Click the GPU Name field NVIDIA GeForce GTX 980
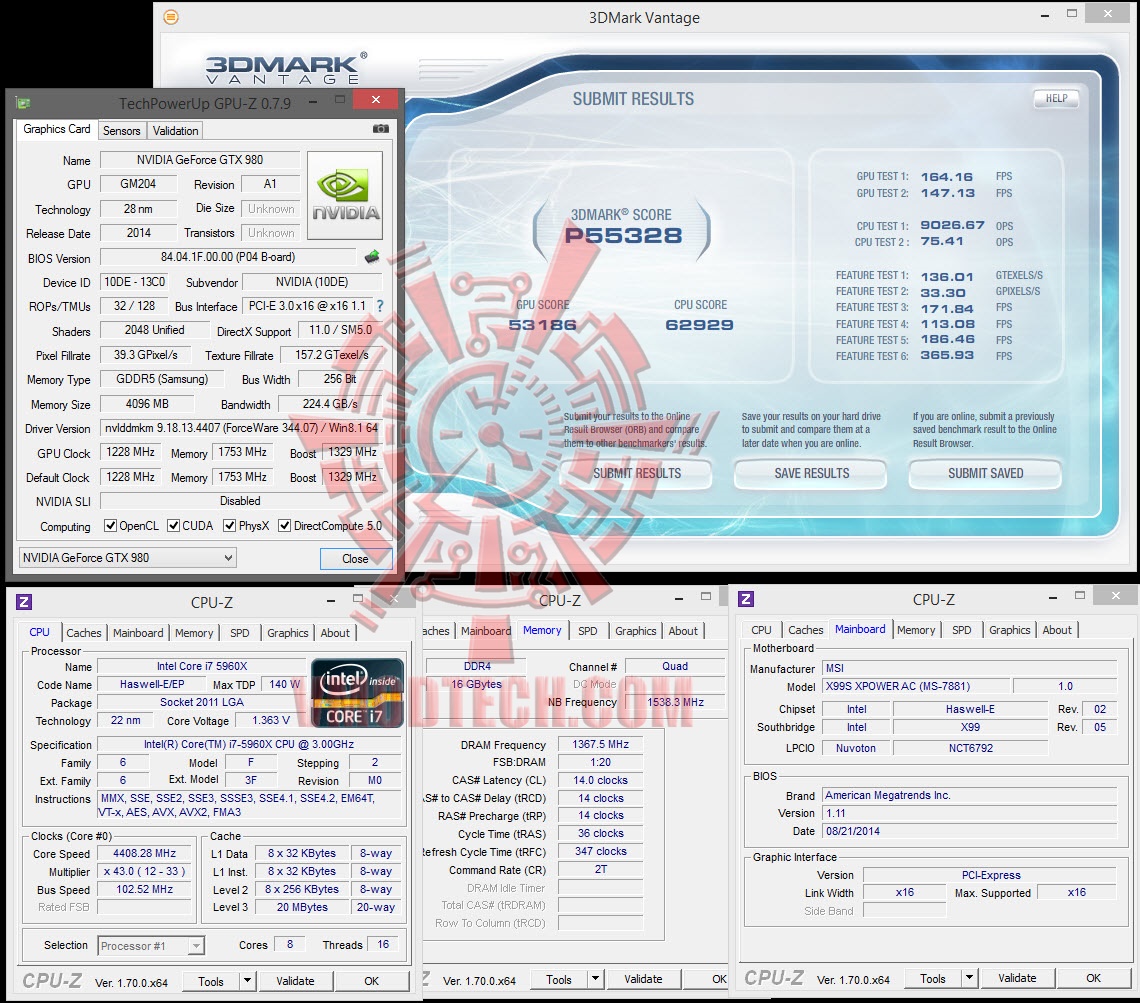The image size is (1140, 1003). 200,160
